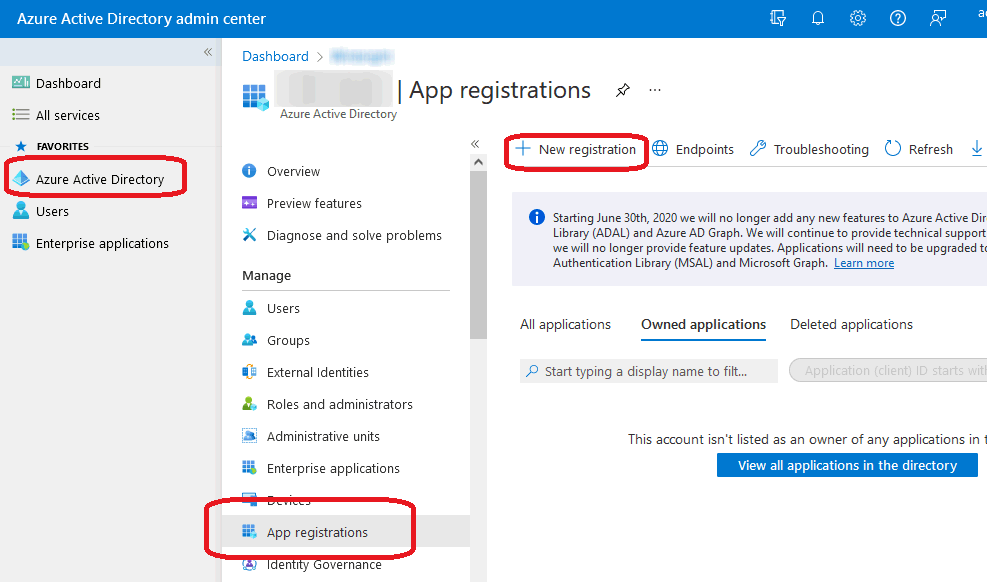Open External Identities

click(x=318, y=373)
